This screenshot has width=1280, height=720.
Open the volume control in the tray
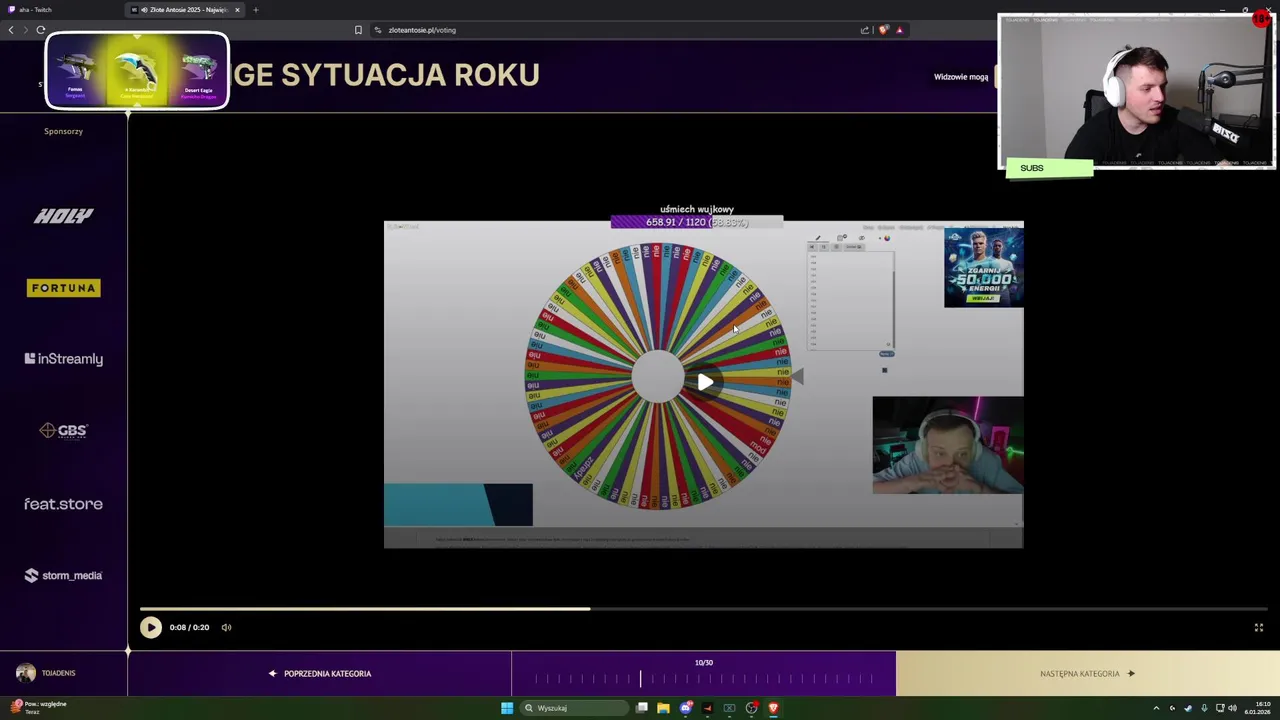point(1232,708)
